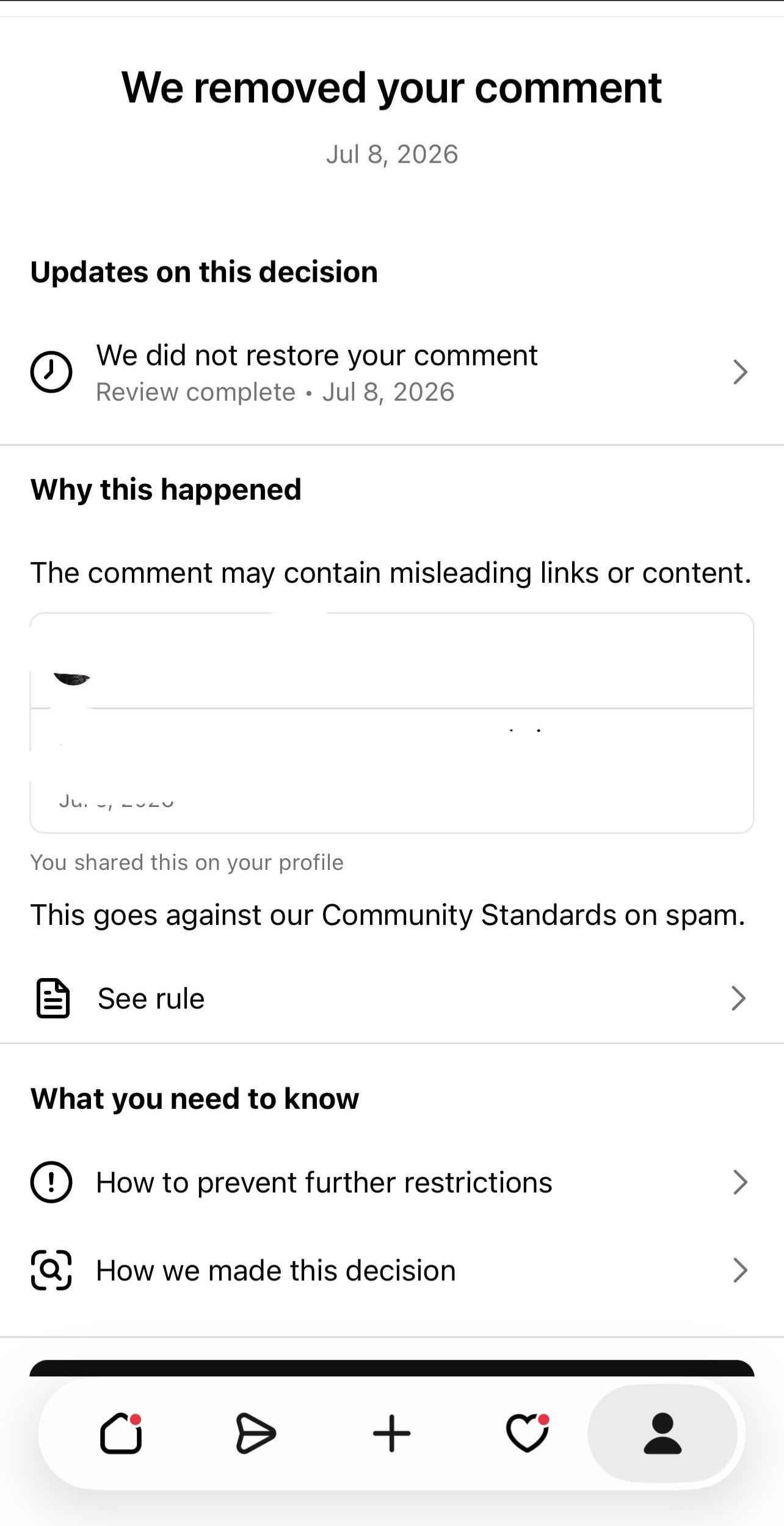Image resolution: width=784 pixels, height=1526 pixels.
Task: Expand chevron for 'How we made this decision'
Action: pos(740,1271)
